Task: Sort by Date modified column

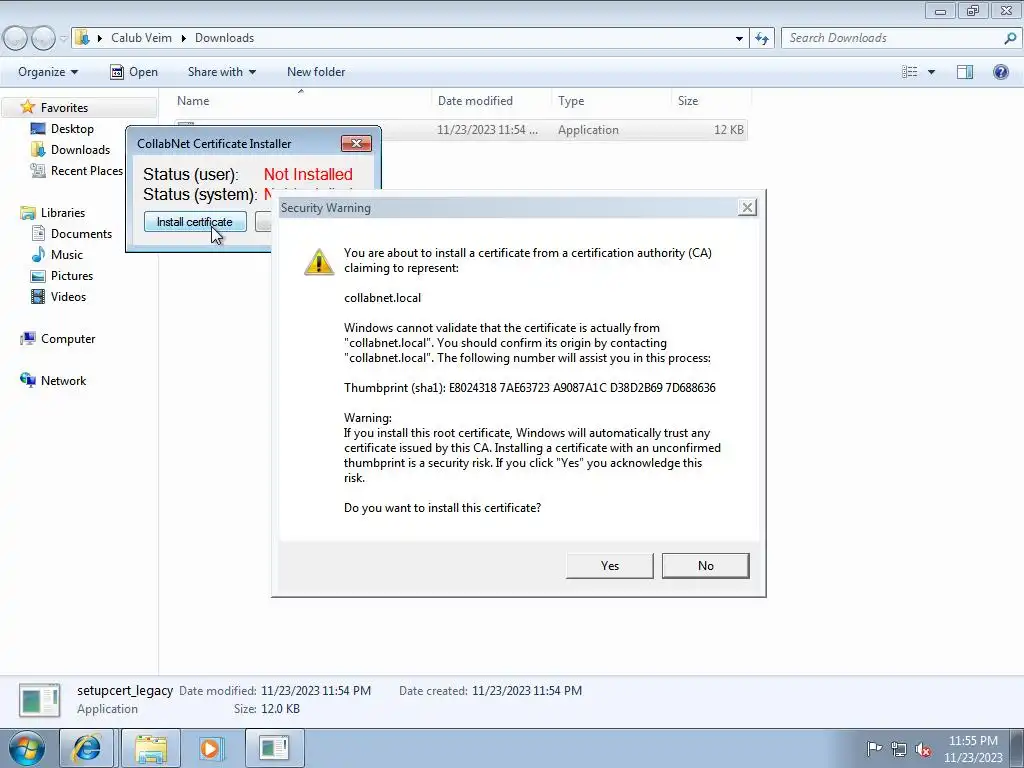Action: (x=475, y=101)
